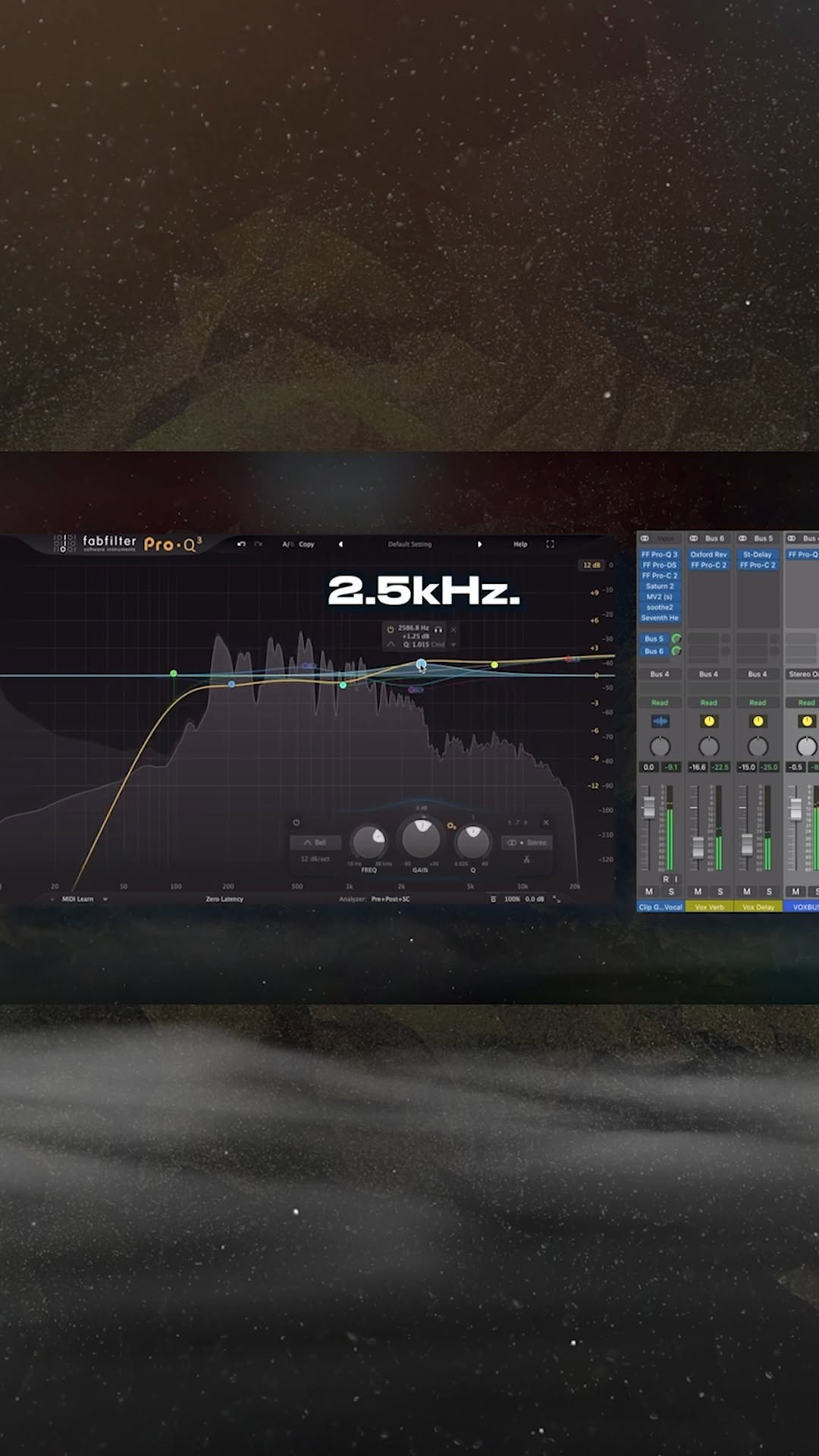Image resolution: width=819 pixels, height=1456 pixels.
Task: Open the Saturn 2 plugin slot
Action: click(x=660, y=586)
